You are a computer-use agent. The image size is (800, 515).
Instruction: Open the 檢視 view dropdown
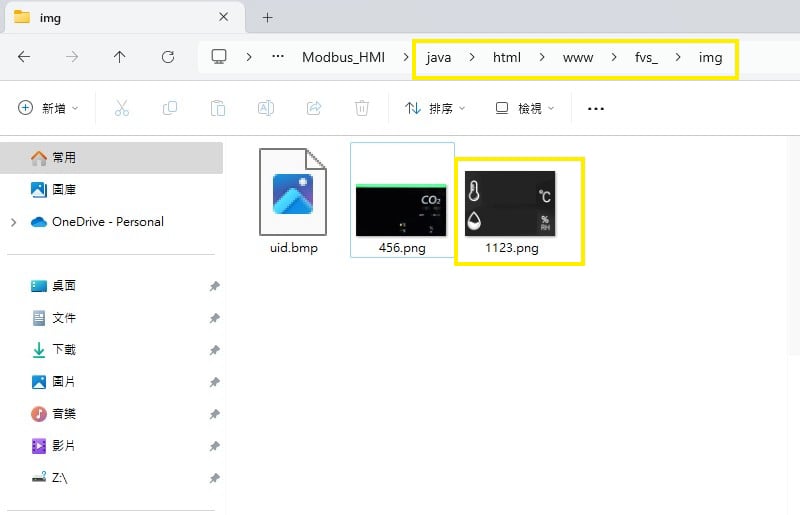(525, 108)
